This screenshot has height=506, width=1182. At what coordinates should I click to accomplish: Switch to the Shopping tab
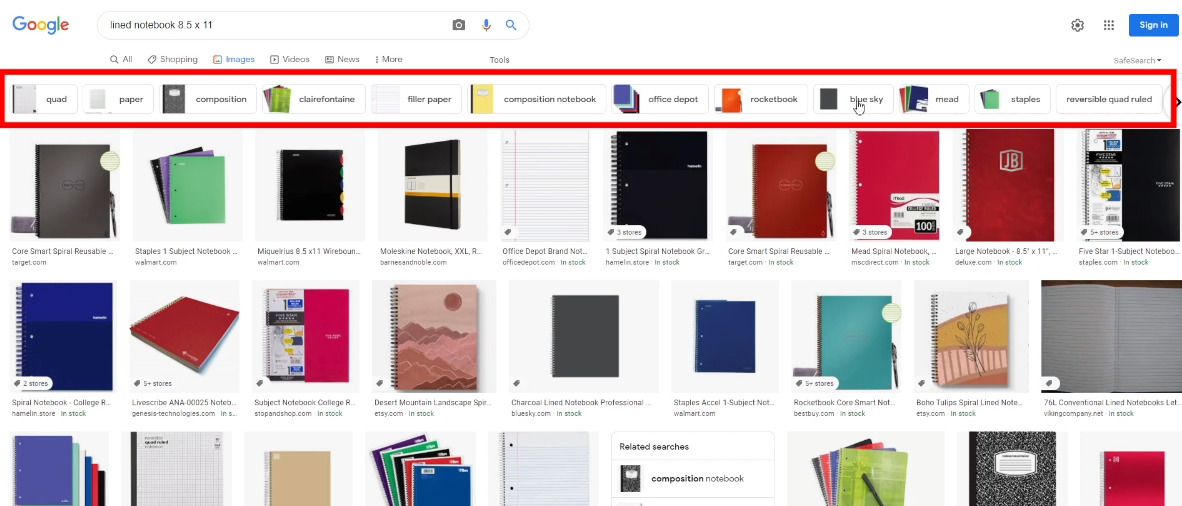click(x=173, y=59)
